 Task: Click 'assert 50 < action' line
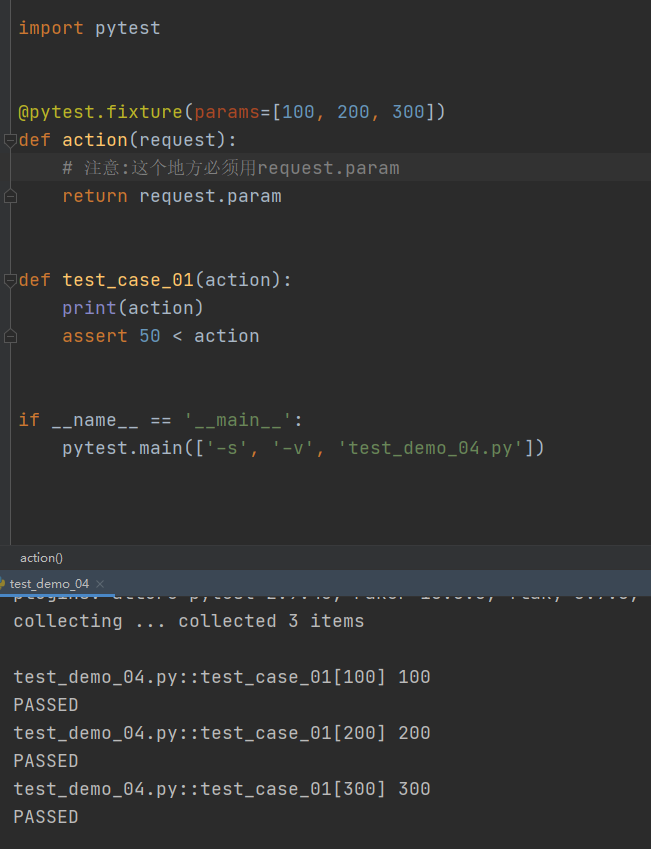160,336
